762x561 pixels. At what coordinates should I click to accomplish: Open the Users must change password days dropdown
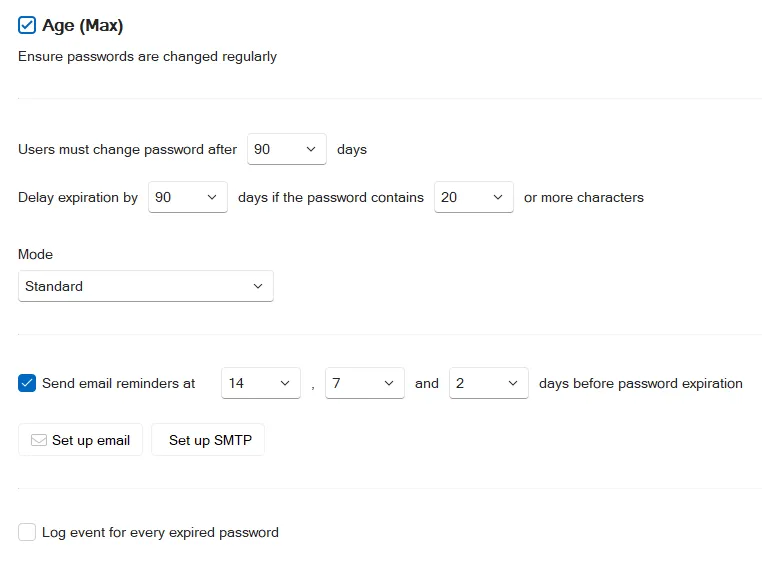tap(287, 149)
